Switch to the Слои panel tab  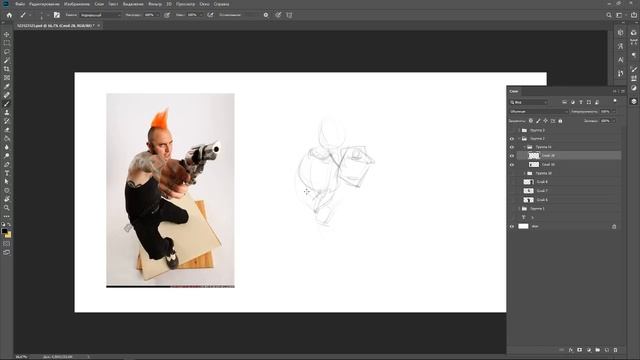pyautogui.click(x=514, y=91)
